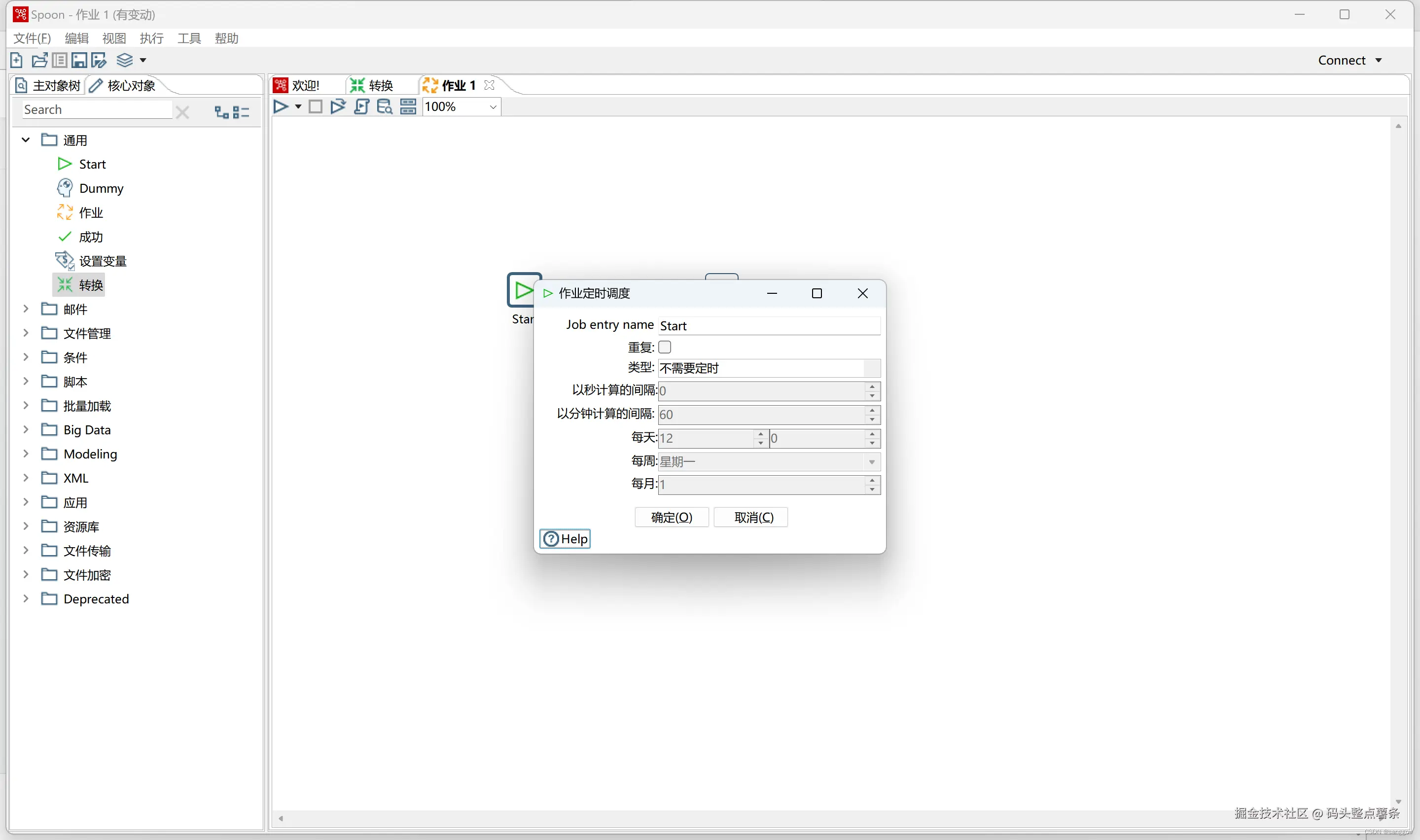Viewport: 1420px width, 840px height.
Task: Open the 执行 menu
Action: tap(151, 38)
